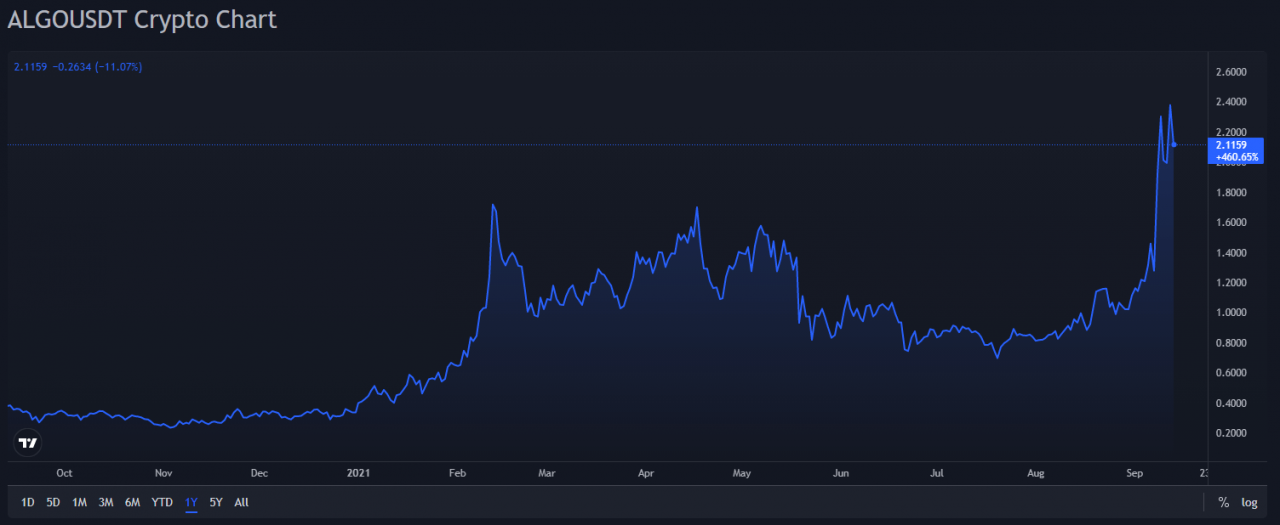Click the Sep marker on time axis

[x=1135, y=473]
